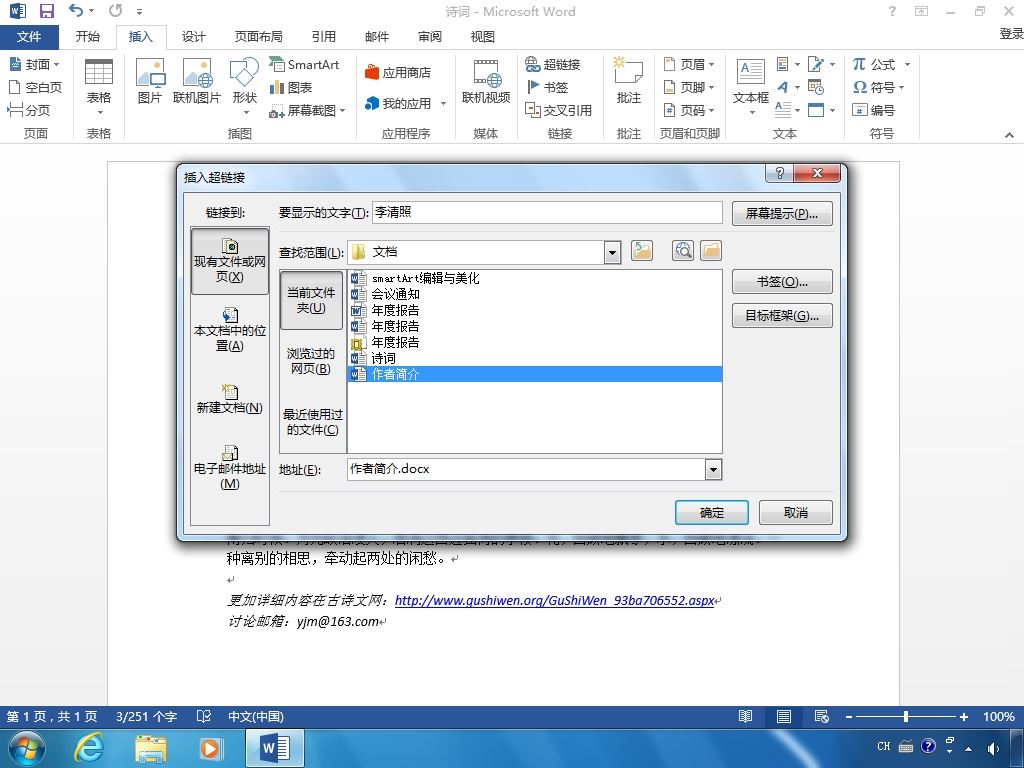Click the 图片 picture insert icon

(150, 81)
